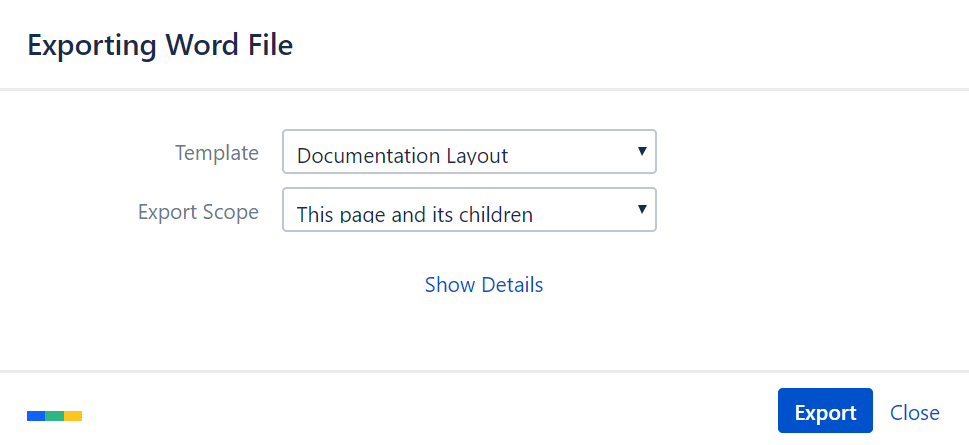Open the Template dropdown
Screen dimensions: 969x445
point(469,151)
